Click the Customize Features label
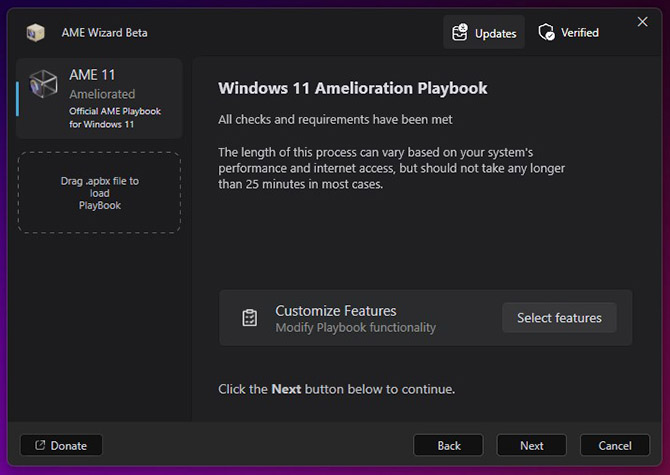Screen dimensions: 670x475 336,311
